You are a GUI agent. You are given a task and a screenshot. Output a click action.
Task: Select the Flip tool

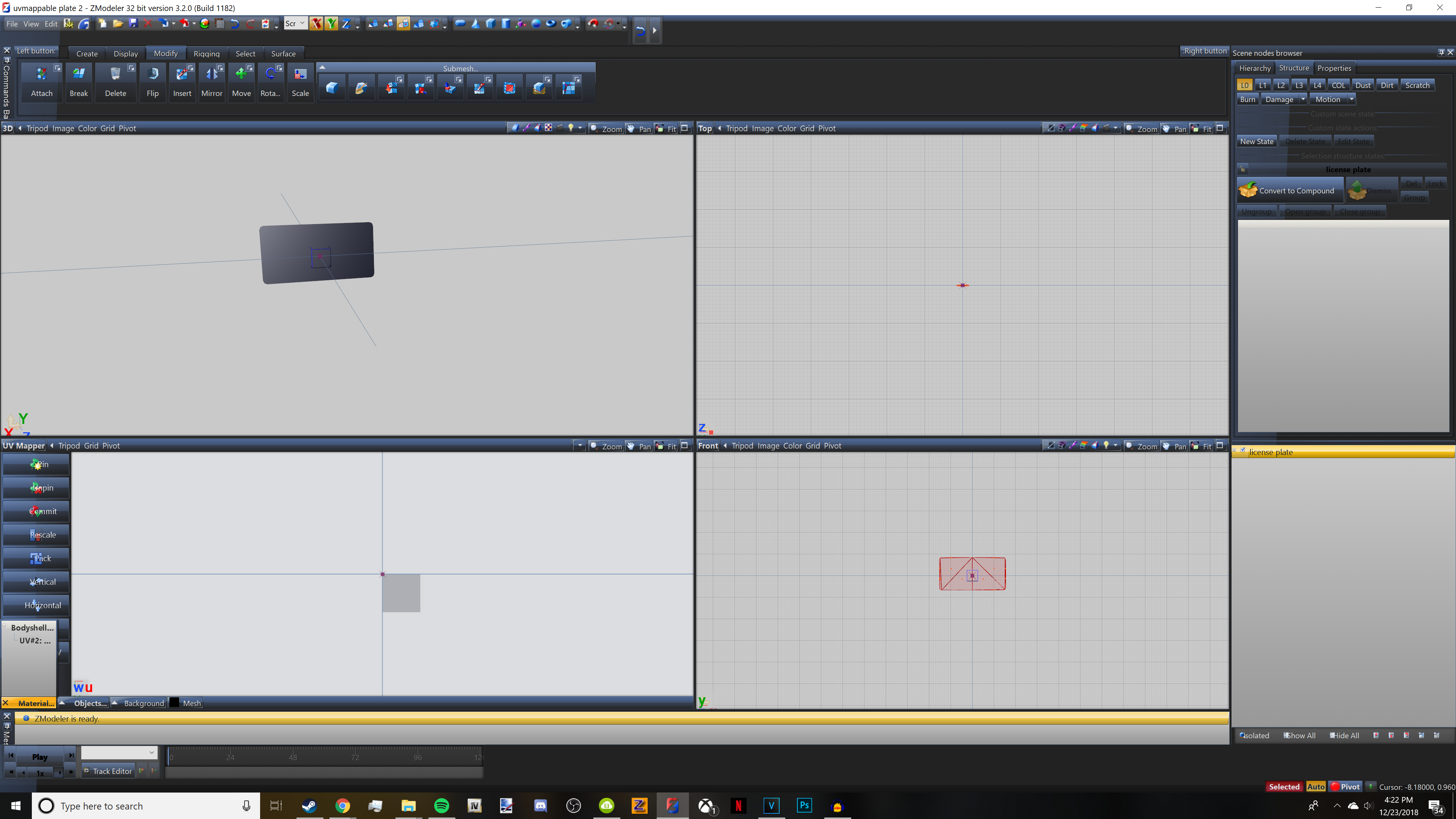[x=152, y=82]
